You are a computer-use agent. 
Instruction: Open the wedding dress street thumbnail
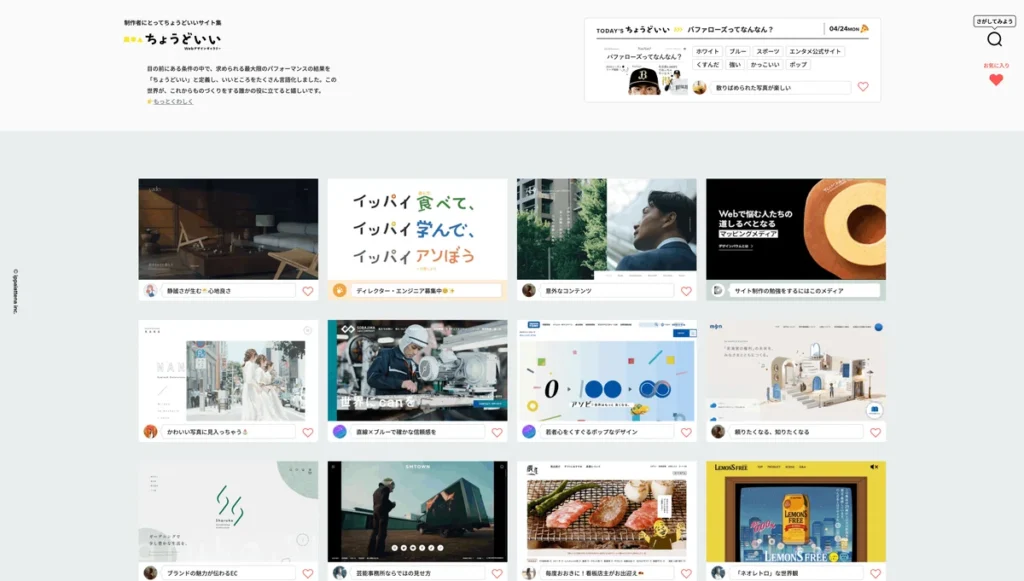click(x=229, y=370)
